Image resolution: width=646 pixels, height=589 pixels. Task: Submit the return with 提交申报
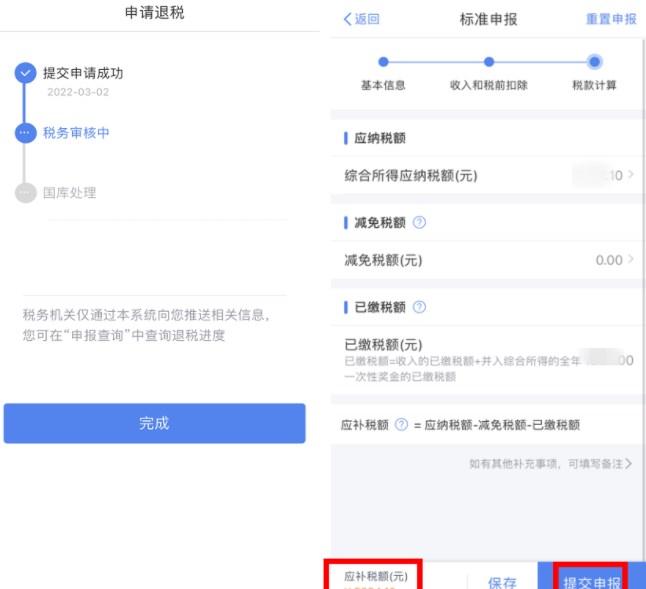[x=591, y=582]
